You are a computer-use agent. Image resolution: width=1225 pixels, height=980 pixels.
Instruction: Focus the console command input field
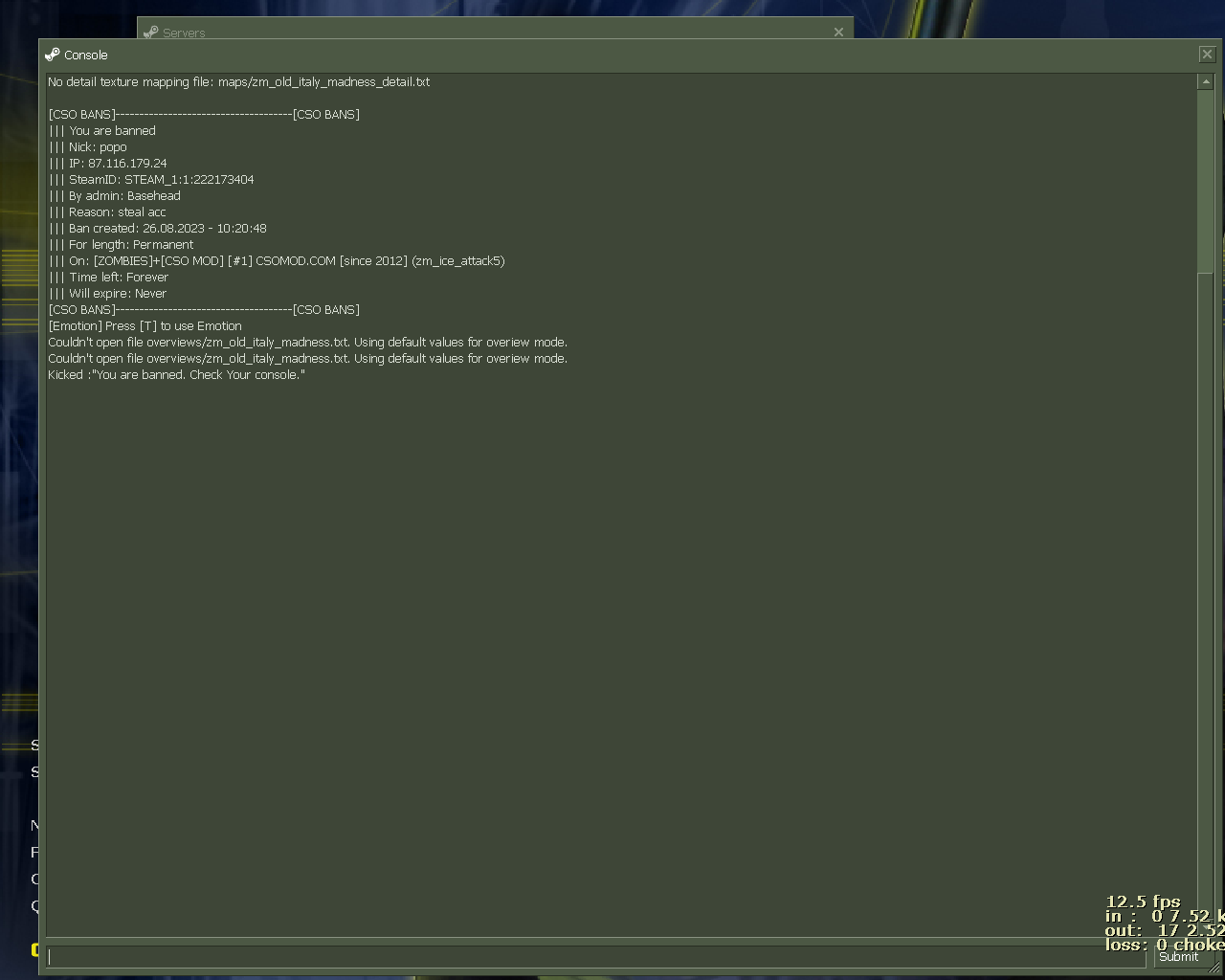coord(593,956)
